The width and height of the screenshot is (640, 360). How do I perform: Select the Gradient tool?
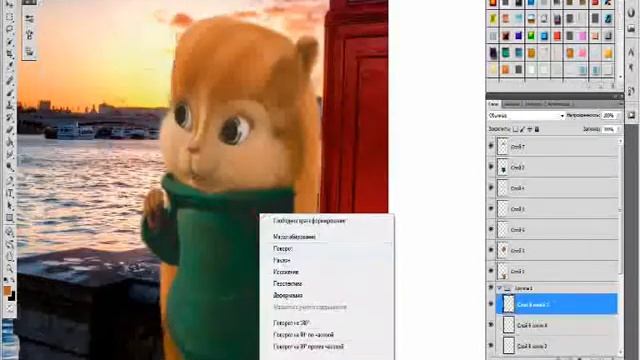[x=10, y=142]
